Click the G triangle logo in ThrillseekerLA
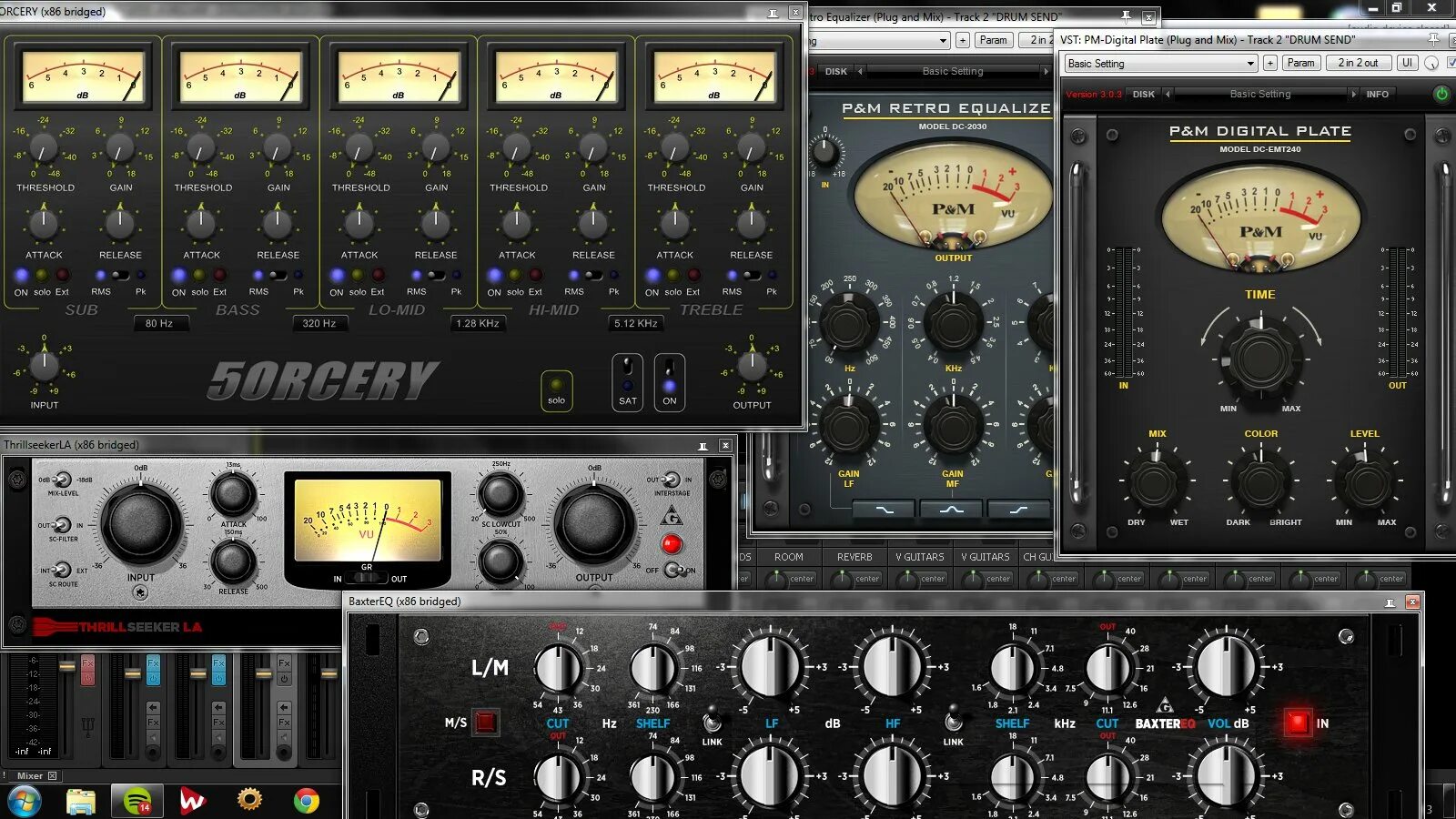This screenshot has width=1456, height=819. pos(672,517)
